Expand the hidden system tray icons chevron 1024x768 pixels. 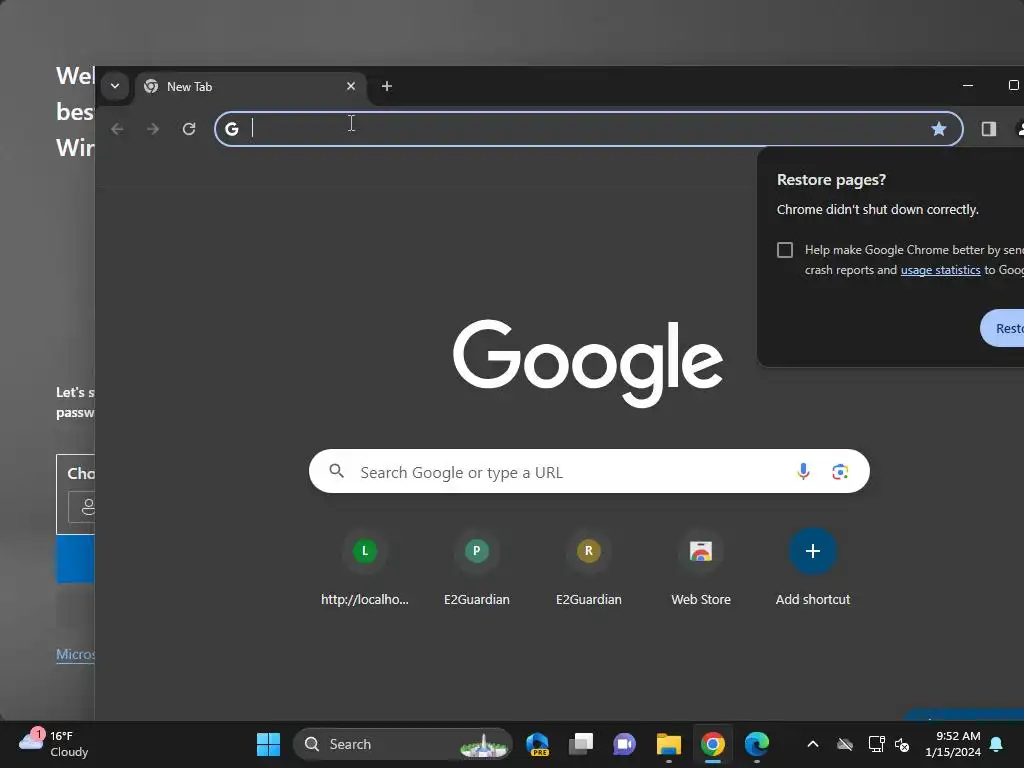pos(813,744)
